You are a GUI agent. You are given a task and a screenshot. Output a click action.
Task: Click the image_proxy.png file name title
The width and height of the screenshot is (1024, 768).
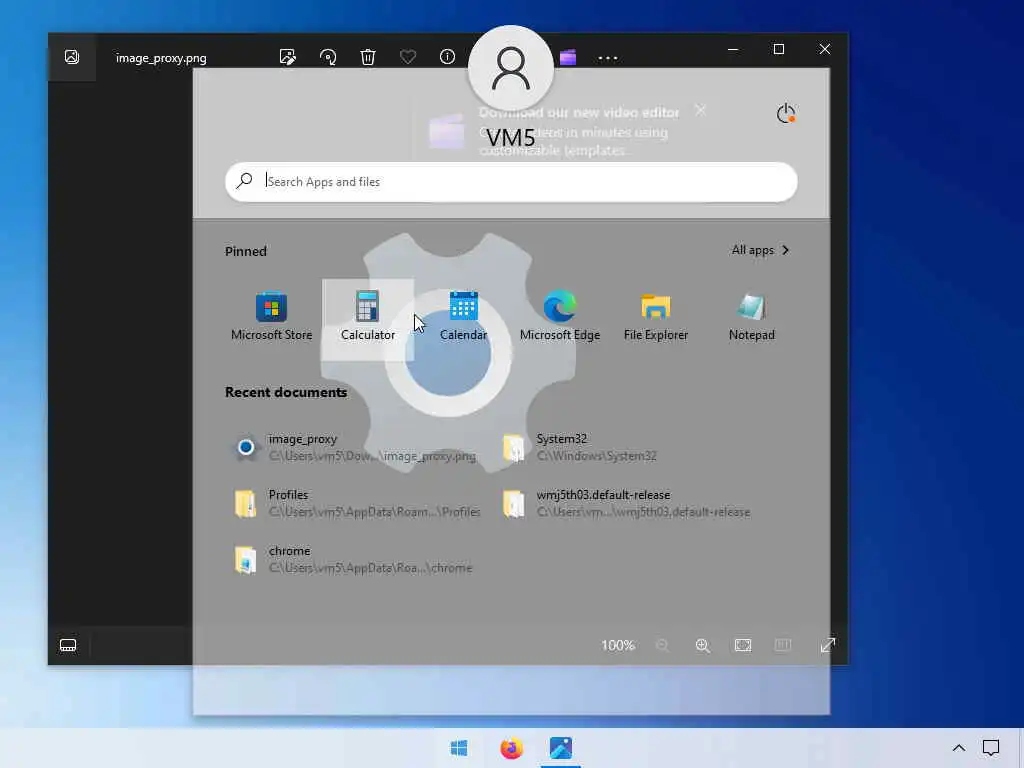point(161,58)
